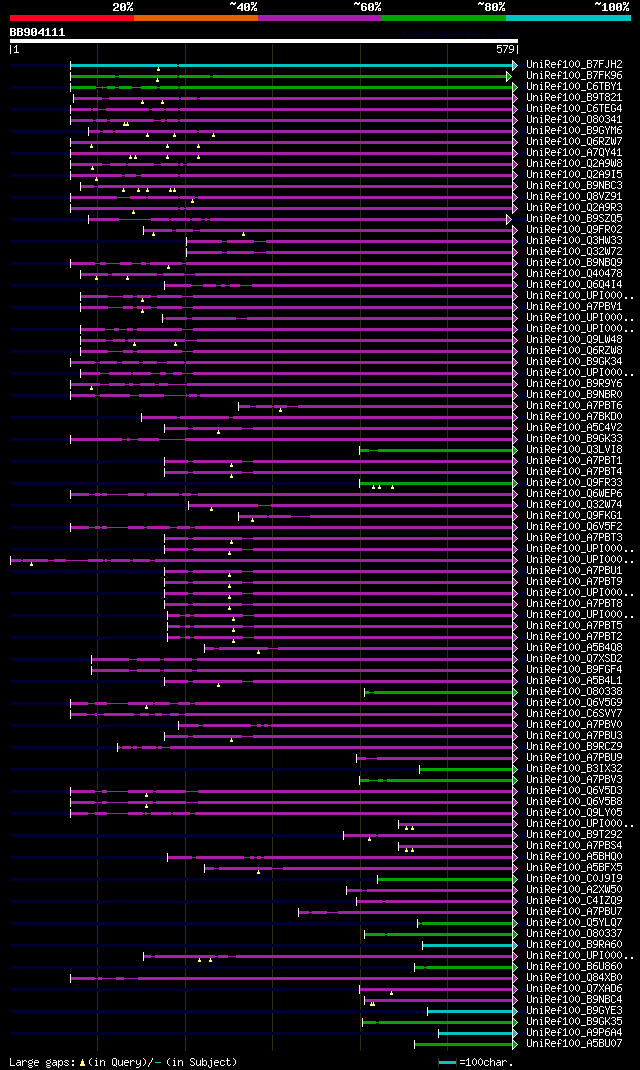Select hit UniRef100_B9RCZ9
The image size is (640, 1070).
(574, 746)
